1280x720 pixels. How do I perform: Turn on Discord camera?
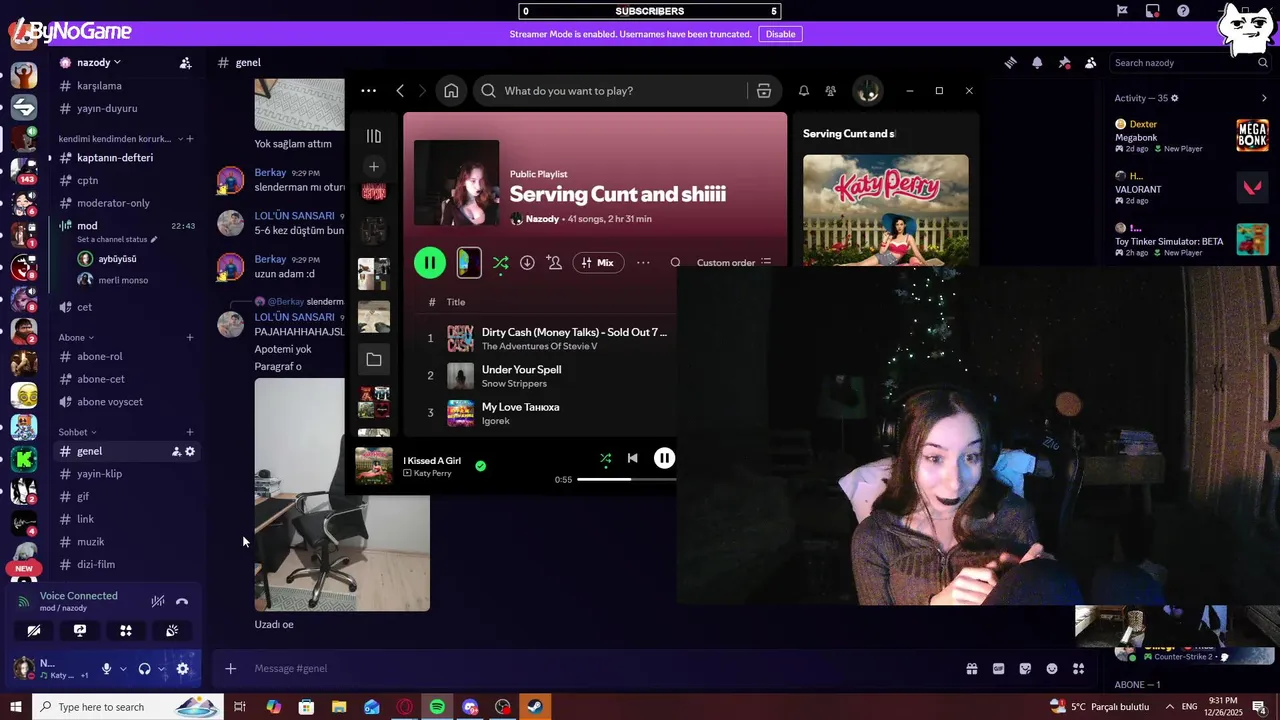pos(34,631)
